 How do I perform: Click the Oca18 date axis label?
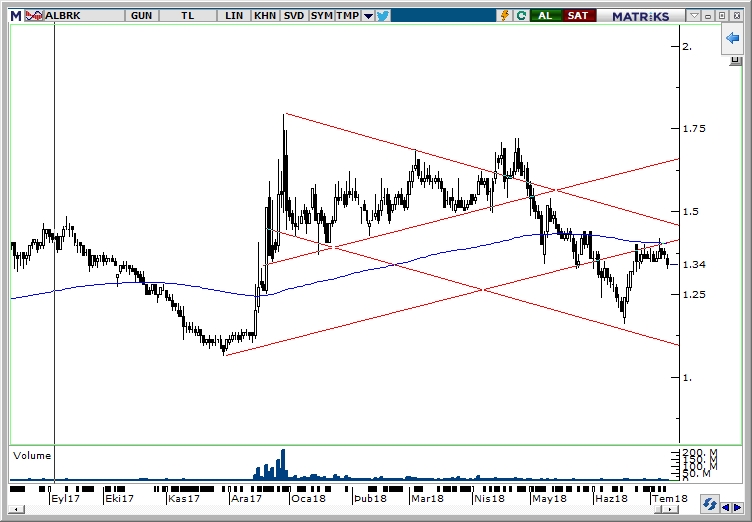(308, 498)
